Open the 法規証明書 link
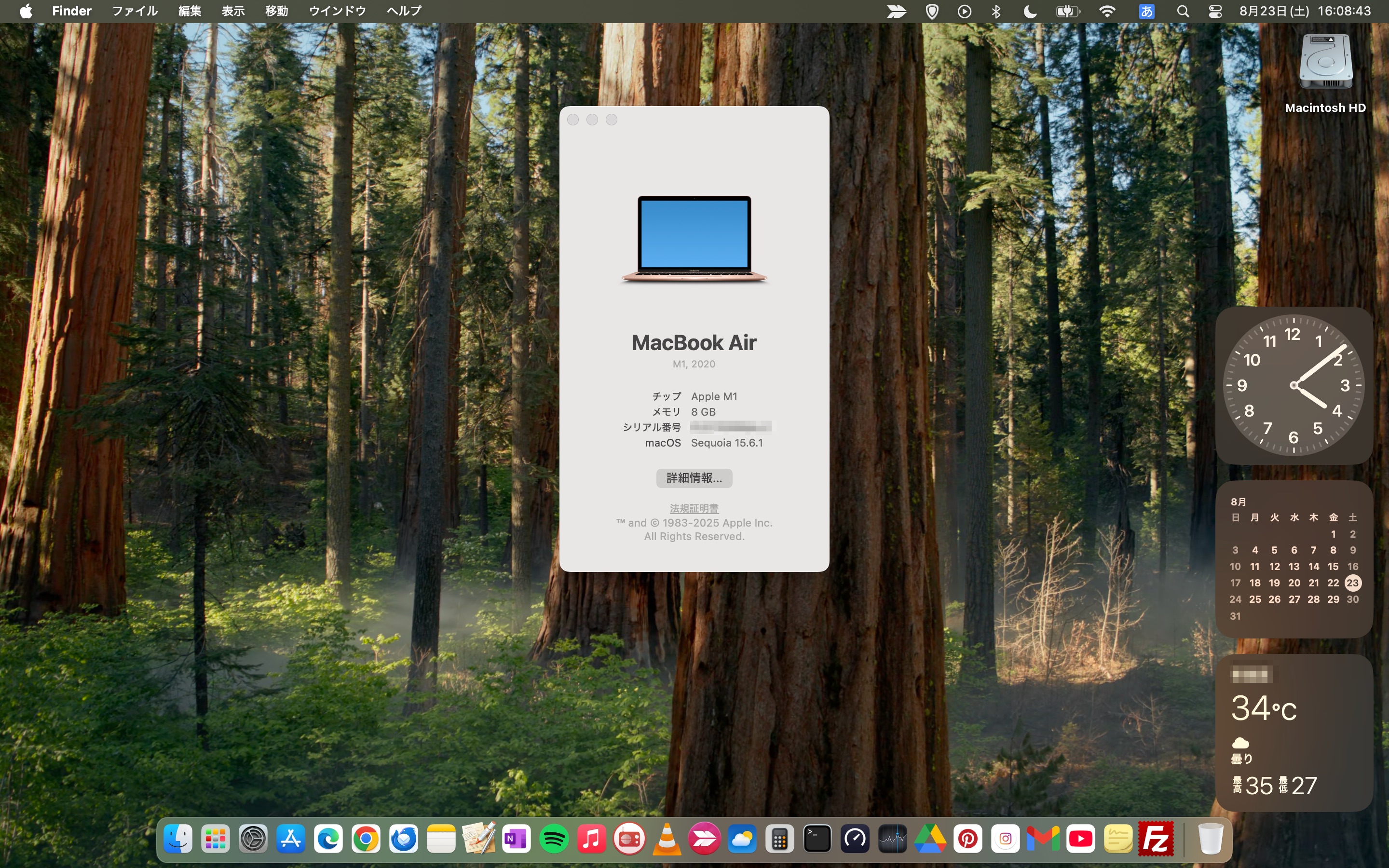 coord(694,508)
